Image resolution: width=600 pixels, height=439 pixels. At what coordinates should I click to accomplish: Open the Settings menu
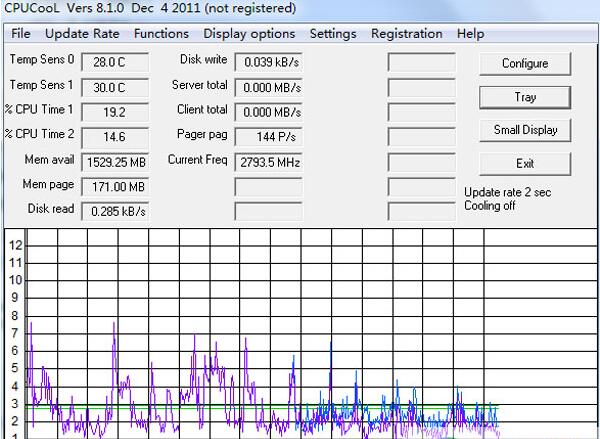pyautogui.click(x=333, y=34)
